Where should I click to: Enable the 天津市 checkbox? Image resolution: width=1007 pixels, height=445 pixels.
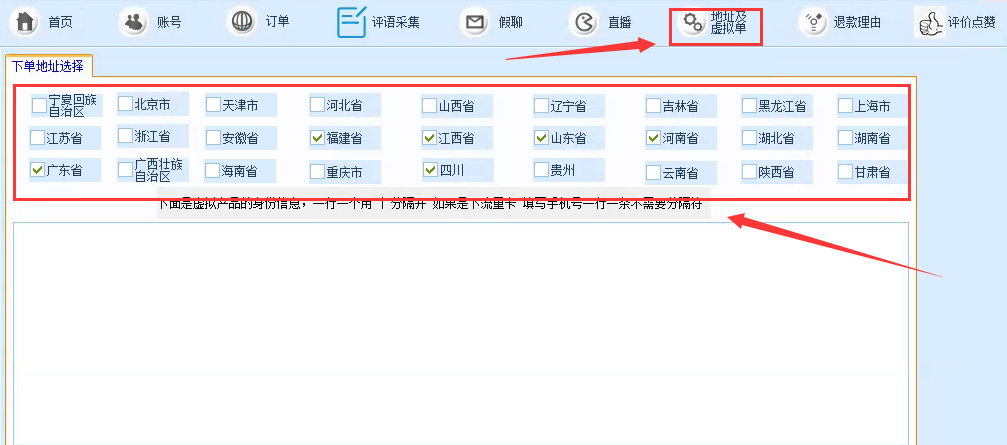pyautogui.click(x=213, y=105)
